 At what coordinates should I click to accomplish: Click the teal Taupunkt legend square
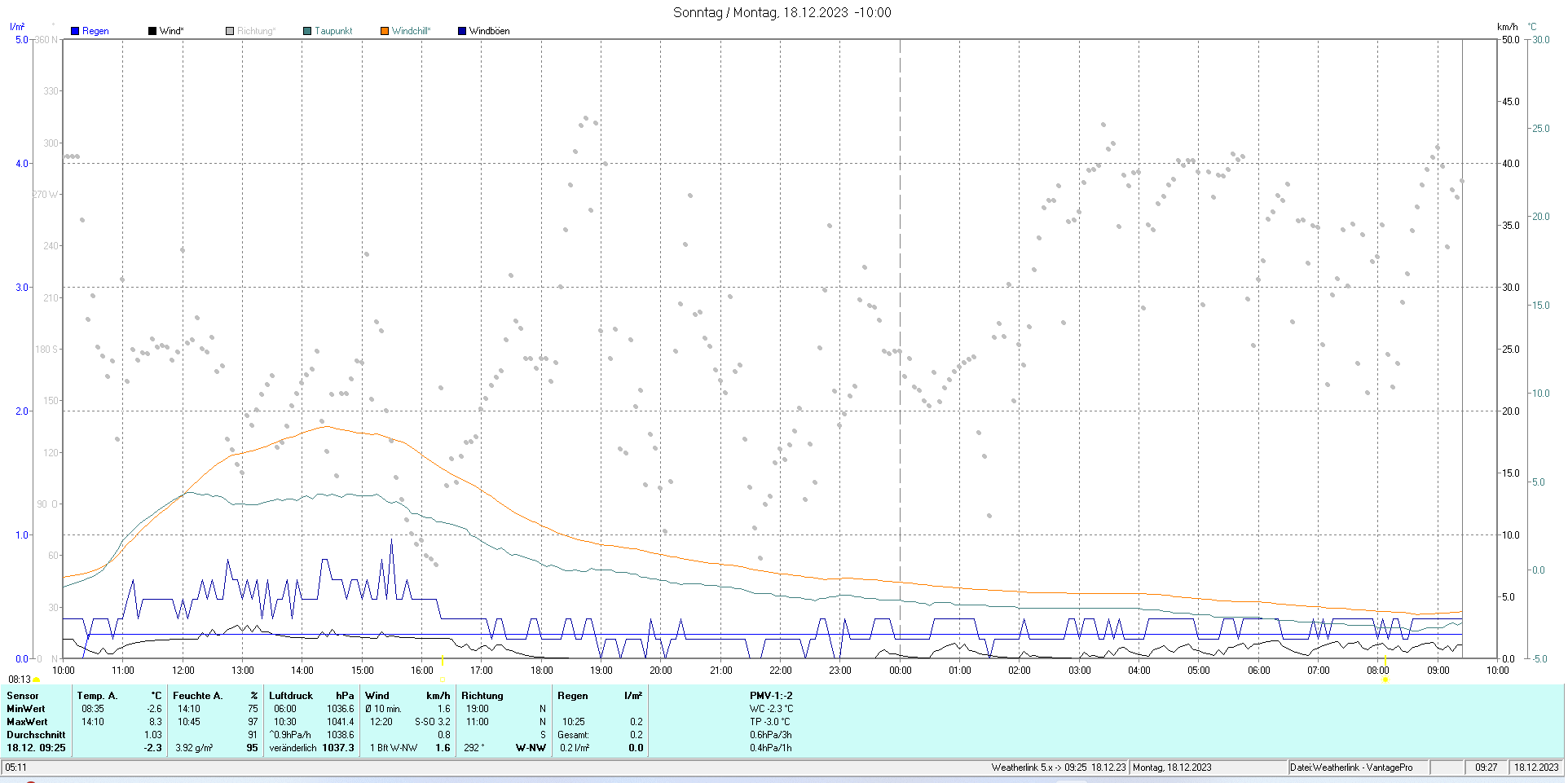(x=307, y=31)
